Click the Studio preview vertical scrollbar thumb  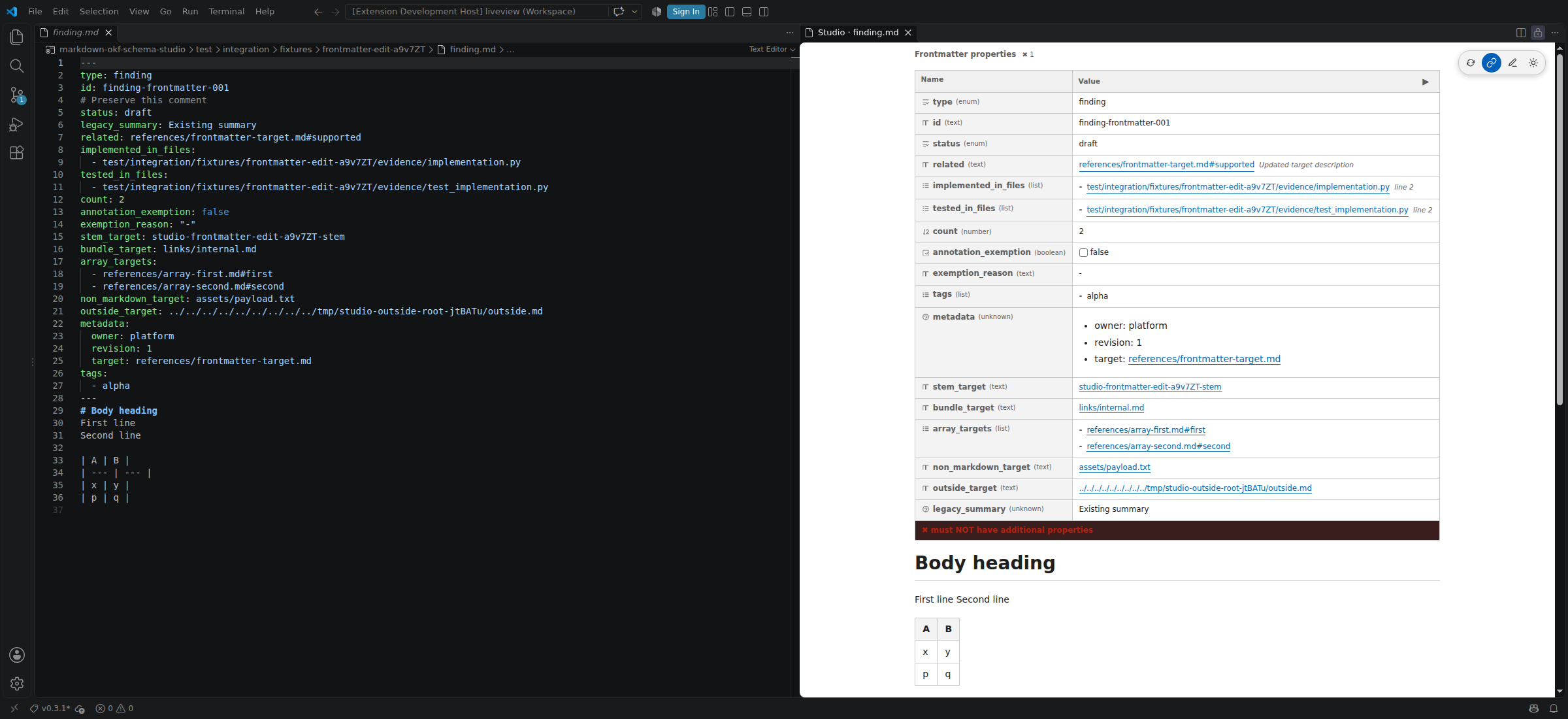pyautogui.click(x=1560, y=229)
